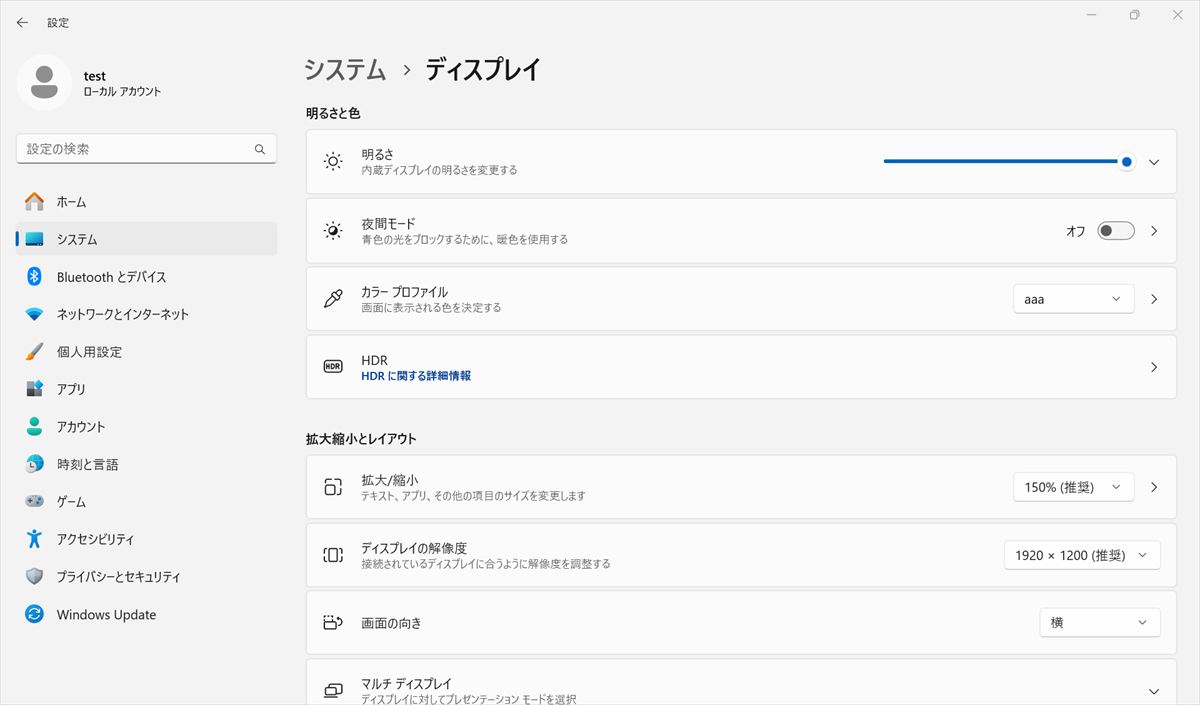Click the HDR detailed information link
The image size is (1200, 705).
(416, 376)
